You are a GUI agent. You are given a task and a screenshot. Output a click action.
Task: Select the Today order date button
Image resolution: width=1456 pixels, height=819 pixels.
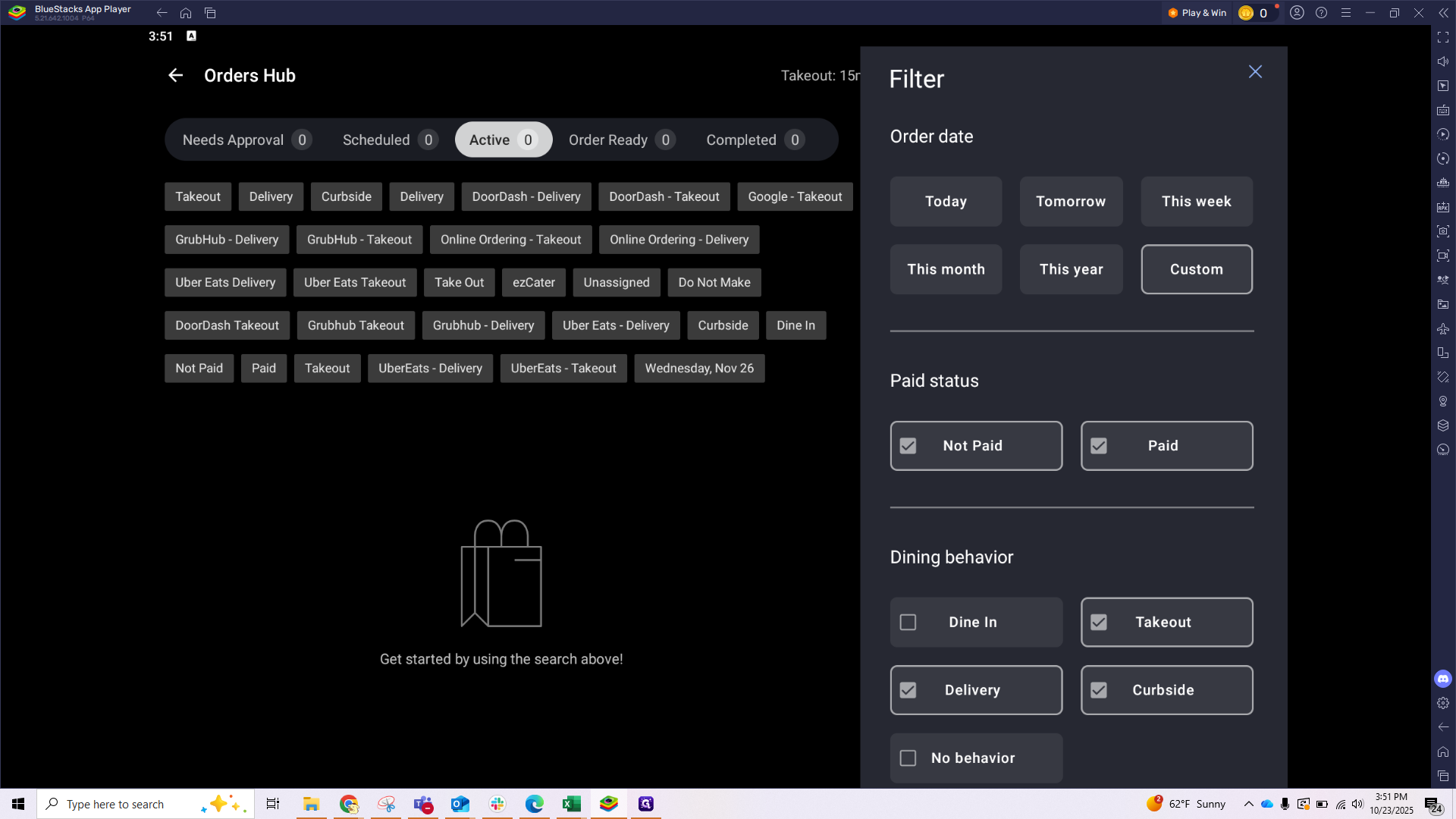click(x=946, y=202)
